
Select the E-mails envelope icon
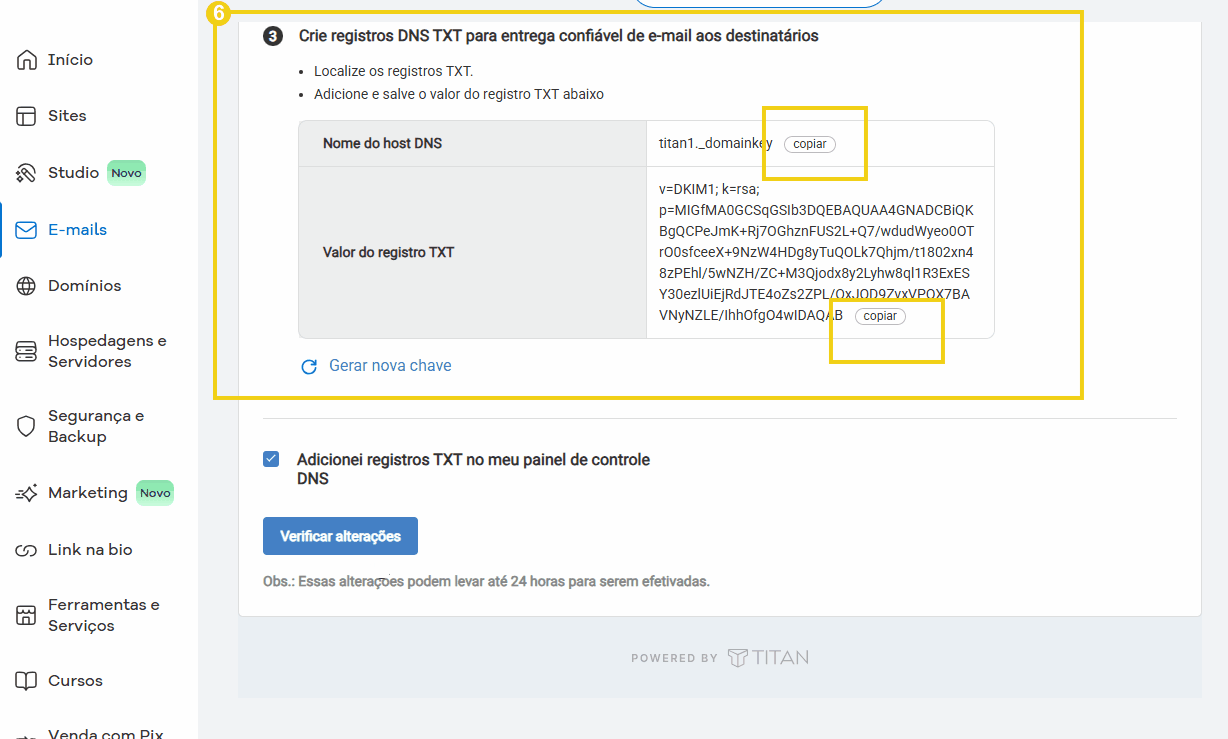(x=26, y=229)
